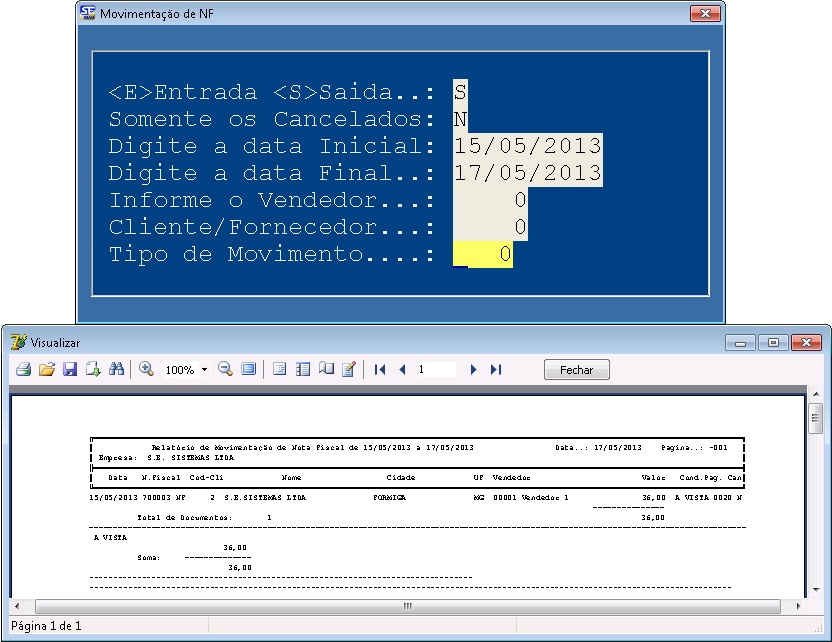The image size is (832, 642).
Task: Go to the first page of the report
Action: (x=380, y=370)
